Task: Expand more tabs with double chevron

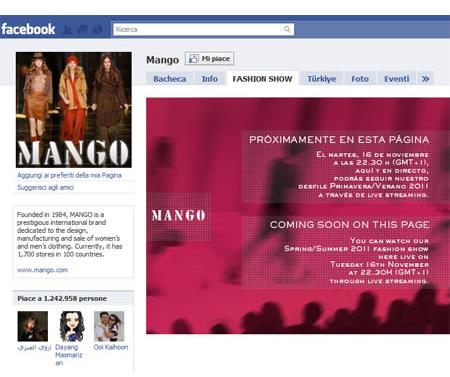Action: [x=426, y=79]
